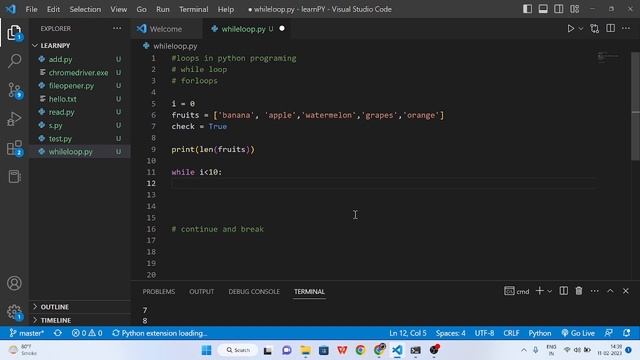
Task: Click the open changes compare icon
Action: click(595, 29)
